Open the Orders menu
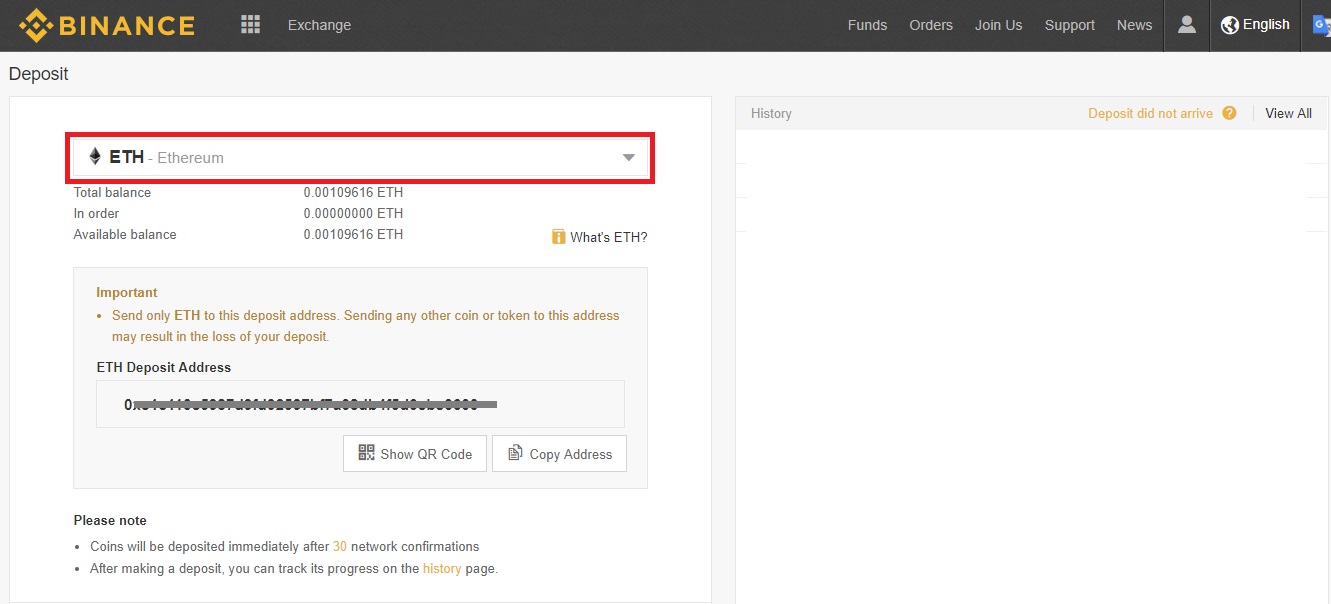The height and width of the screenshot is (604, 1331). click(931, 25)
